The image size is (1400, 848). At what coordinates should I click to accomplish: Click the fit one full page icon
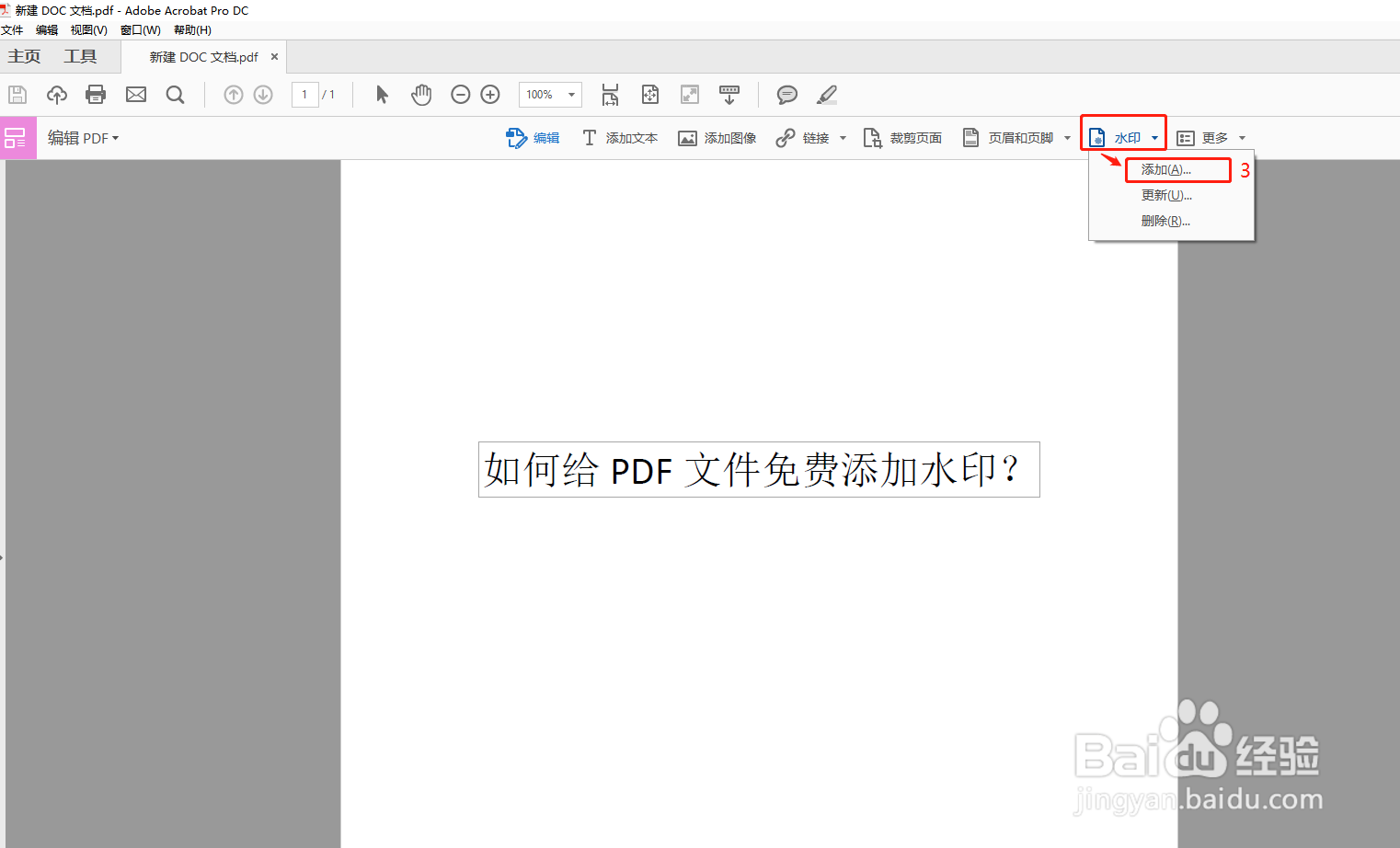click(x=650, y=95)
